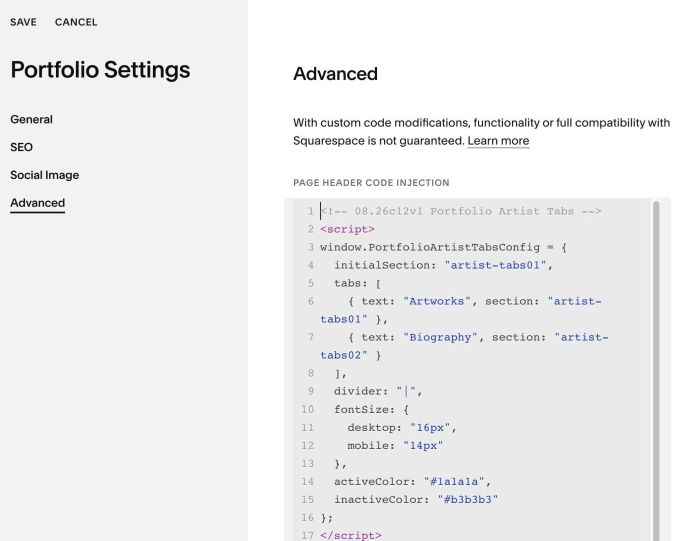700x541 pixels.
Task: Click the activeColor "#1a1a1a" value
Action: tap(454, 482)
